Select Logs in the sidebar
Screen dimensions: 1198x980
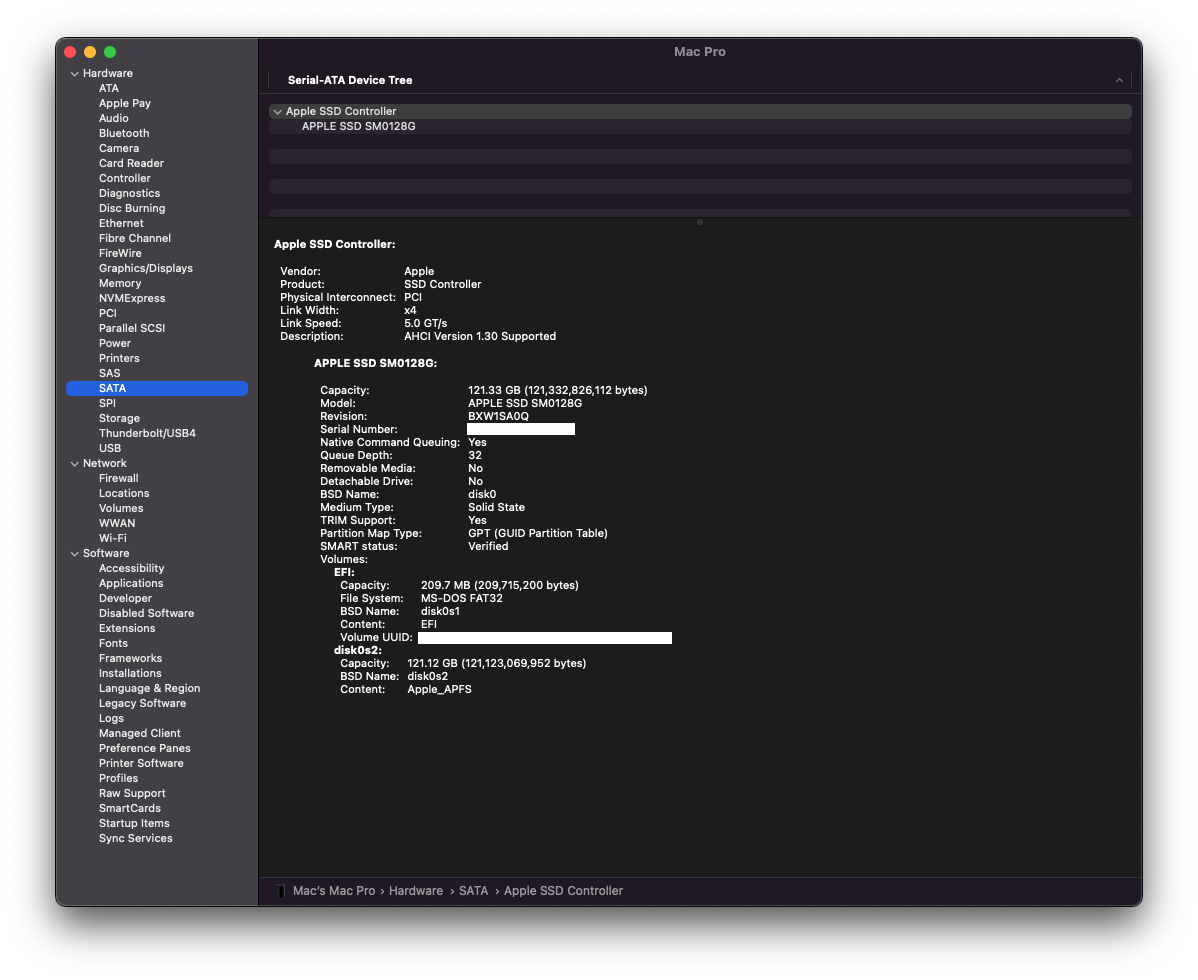pyautogui.click(x=111, y=718)
